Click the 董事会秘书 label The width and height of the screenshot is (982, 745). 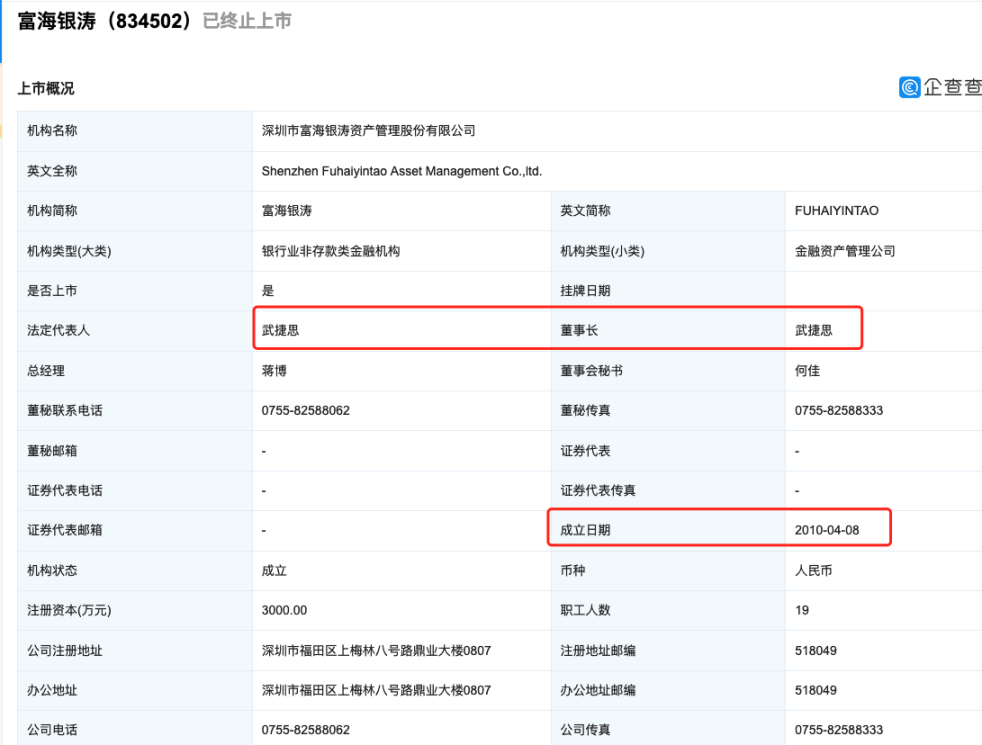click(591, 371)
